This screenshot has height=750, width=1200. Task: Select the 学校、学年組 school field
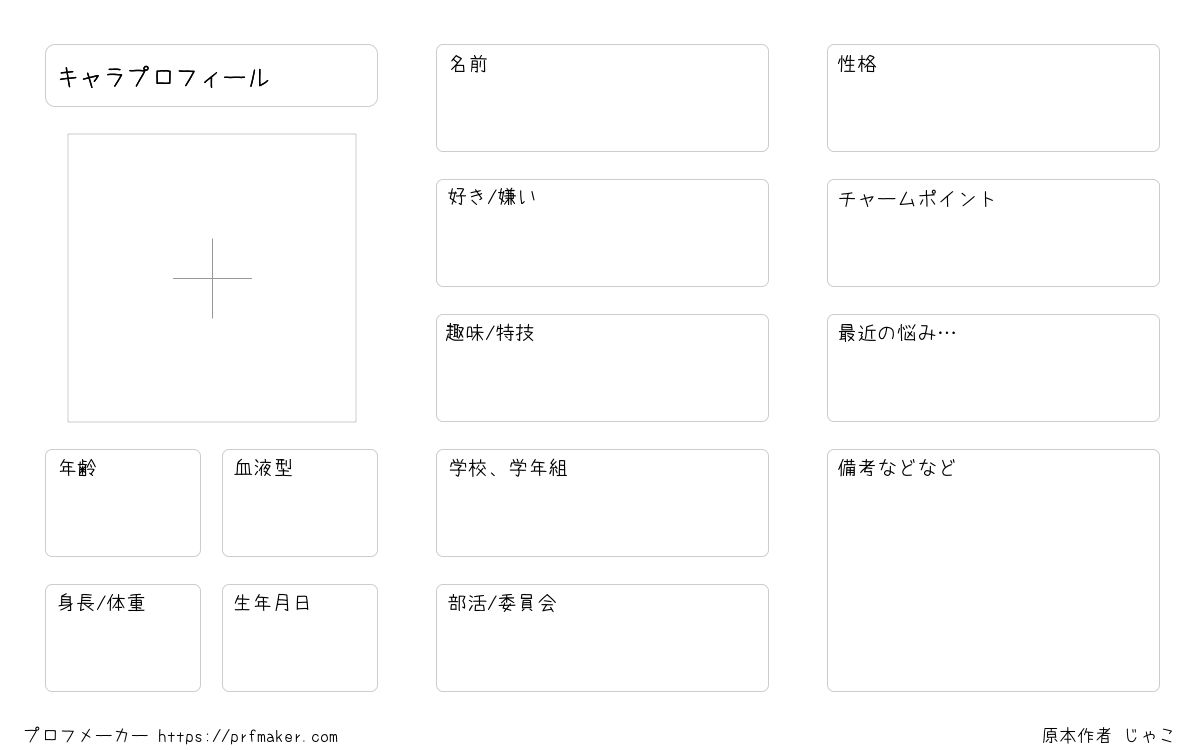(602, 503)
